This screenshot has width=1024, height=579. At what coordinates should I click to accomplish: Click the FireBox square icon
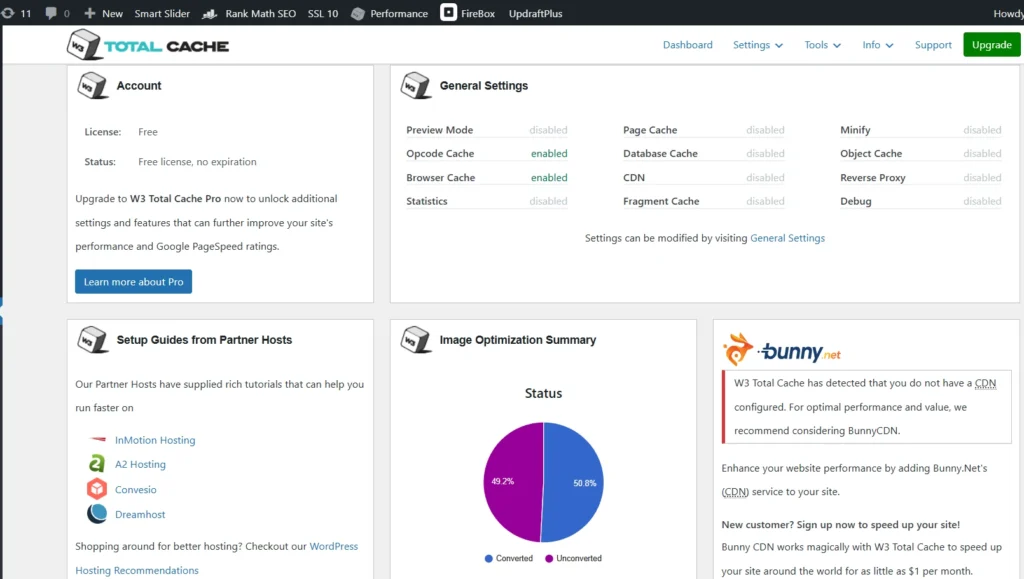[x=449, y=12]
